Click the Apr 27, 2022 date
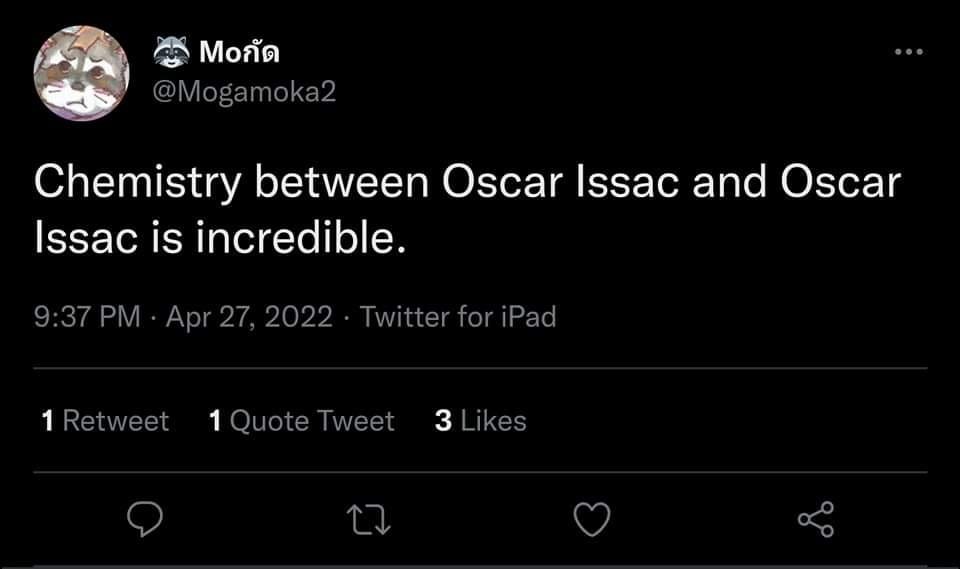Screen dimensions: 960x569 pyautogui.click(x=249, y=317)
